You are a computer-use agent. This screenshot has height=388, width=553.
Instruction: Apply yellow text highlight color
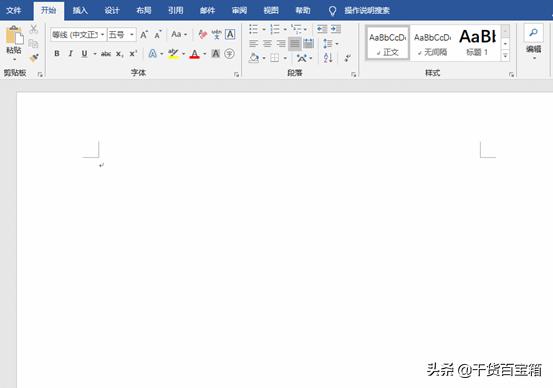tap(173, 54)
